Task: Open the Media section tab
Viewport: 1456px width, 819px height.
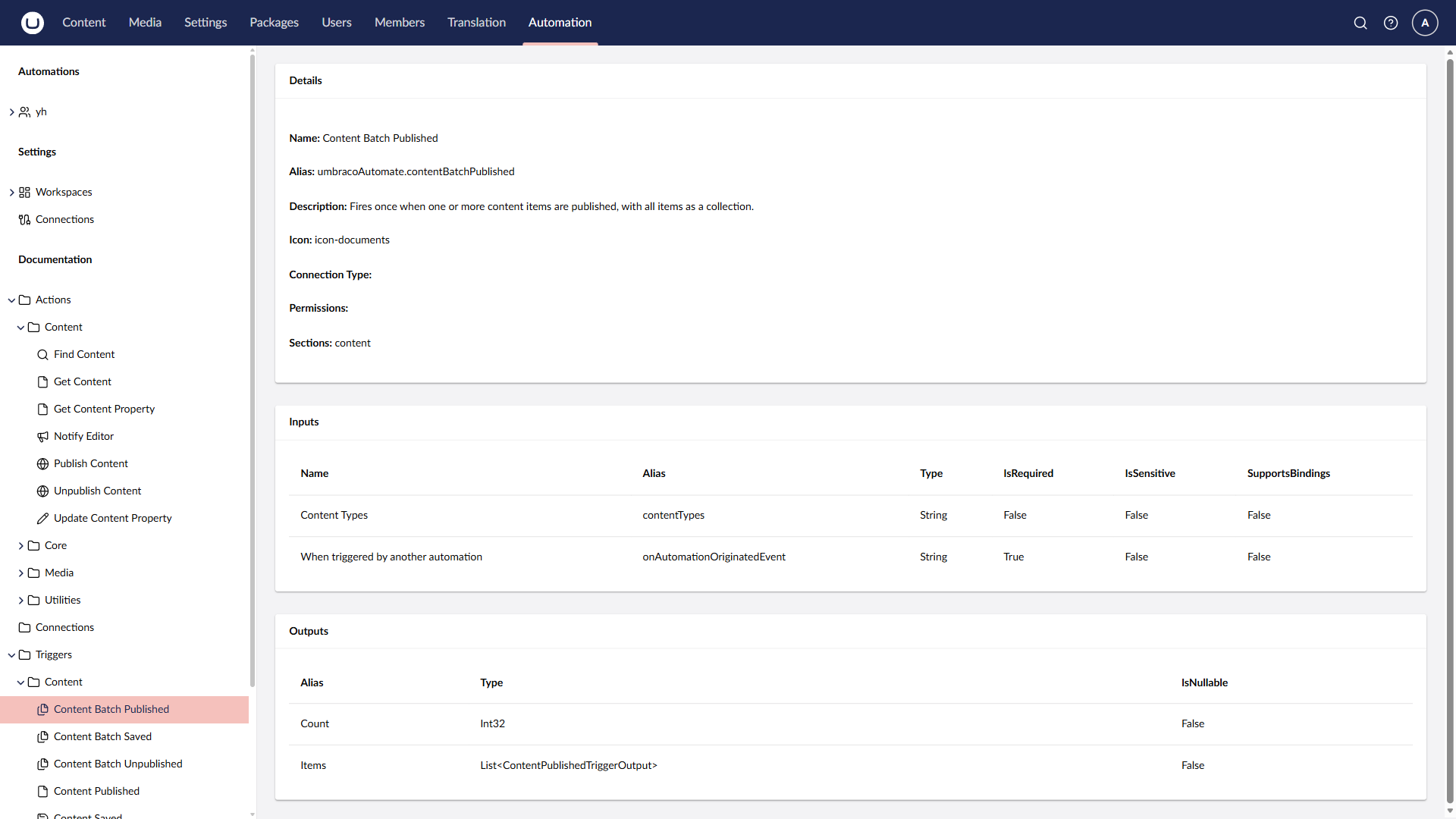Action: click(145, 23)
